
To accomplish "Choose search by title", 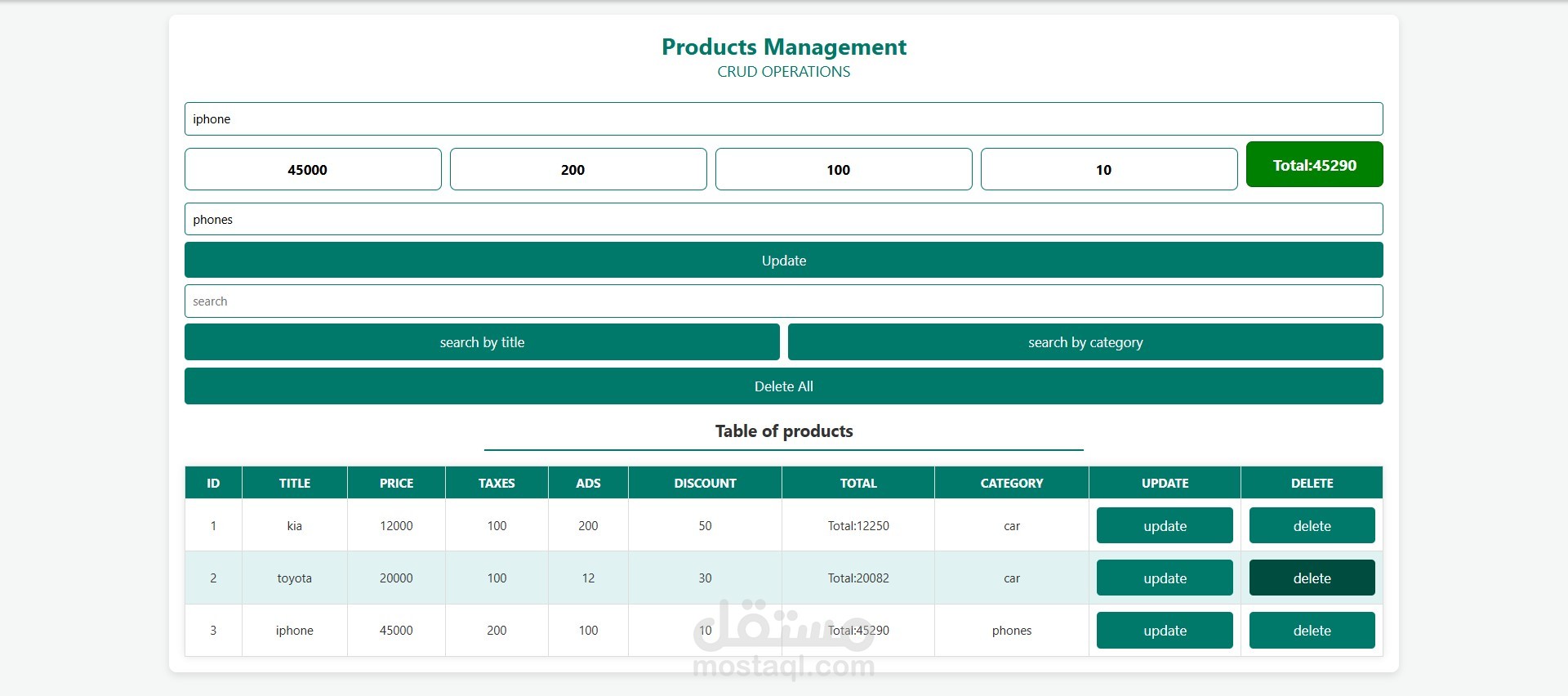I will (x=482, y=342).
